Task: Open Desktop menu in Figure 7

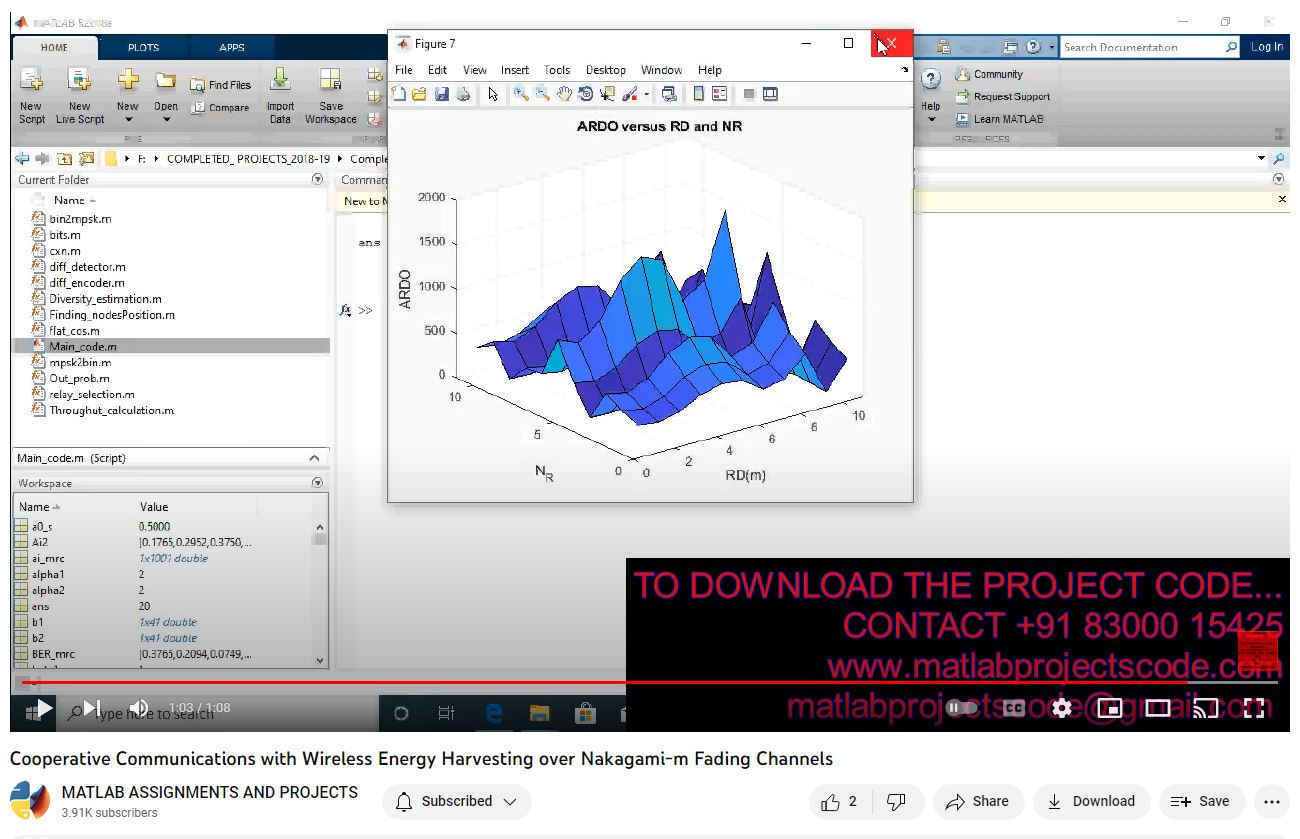Action: pos(606,70)
